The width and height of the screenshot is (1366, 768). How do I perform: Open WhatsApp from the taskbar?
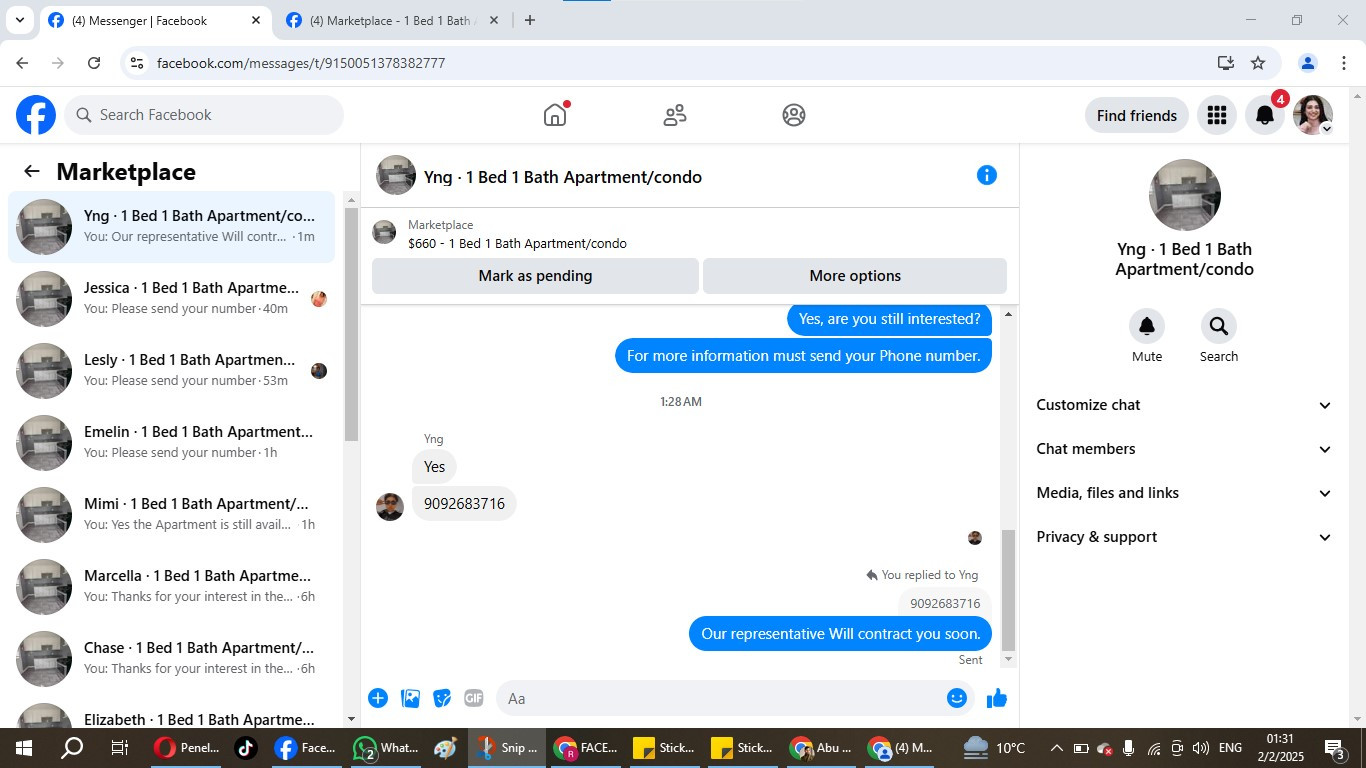tap(386, 748)
